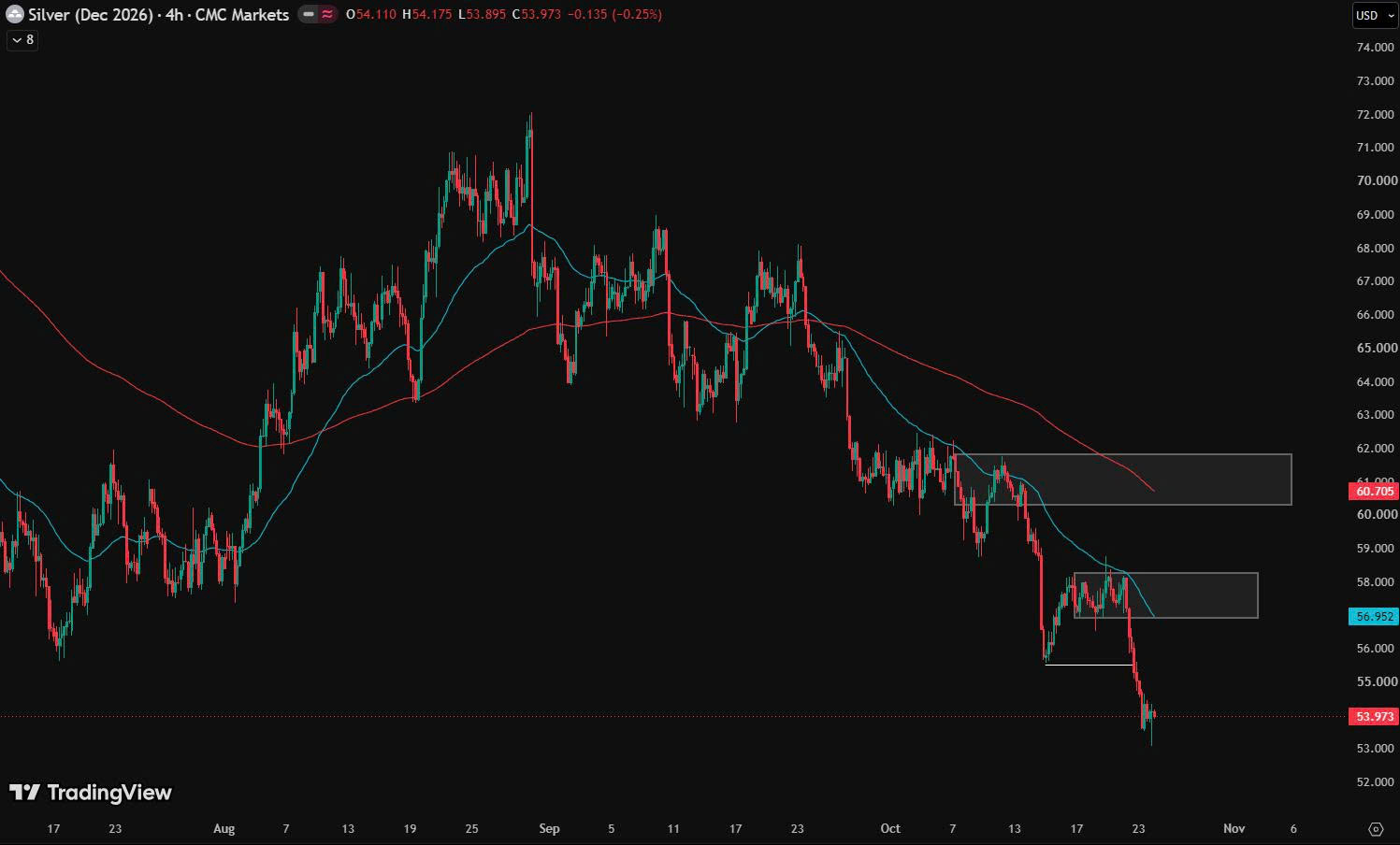The height and width of the screenshot is (845, 1400).
Task: Click the Silver symbol logo icon
Action: click(15, 14)
